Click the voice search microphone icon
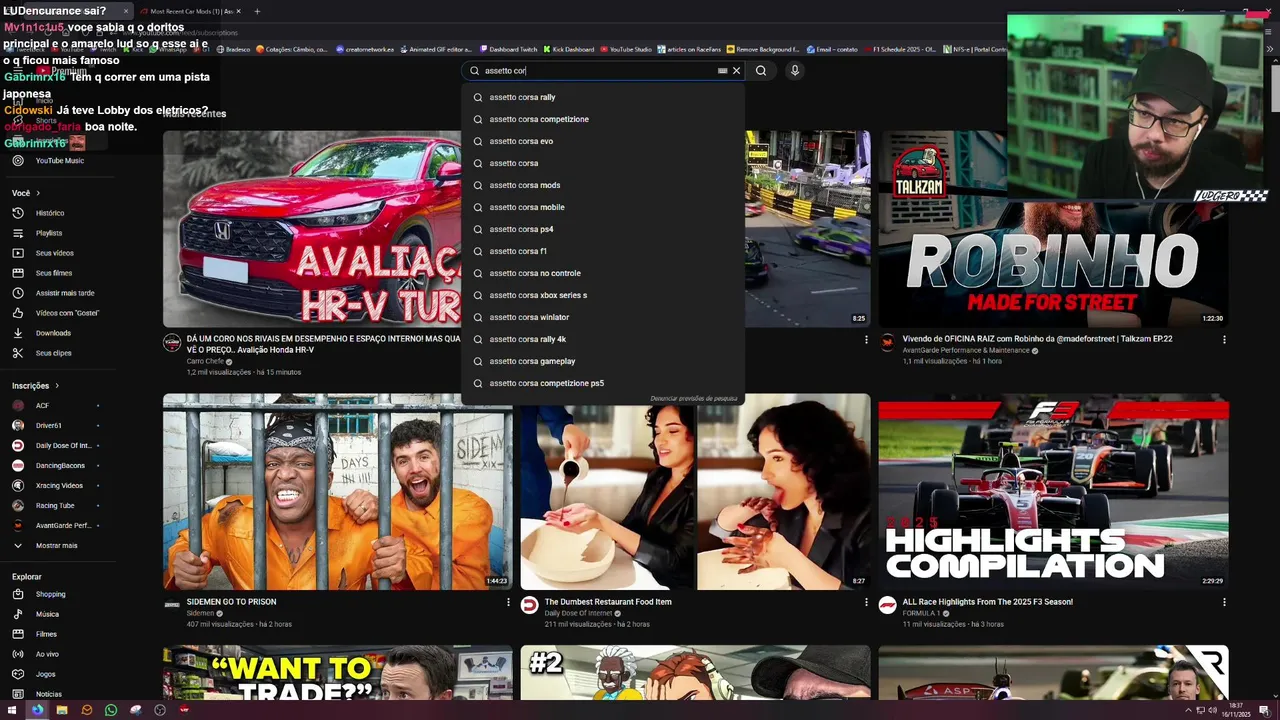Viewport: 1280px width, 720px height. click(795, 71)
